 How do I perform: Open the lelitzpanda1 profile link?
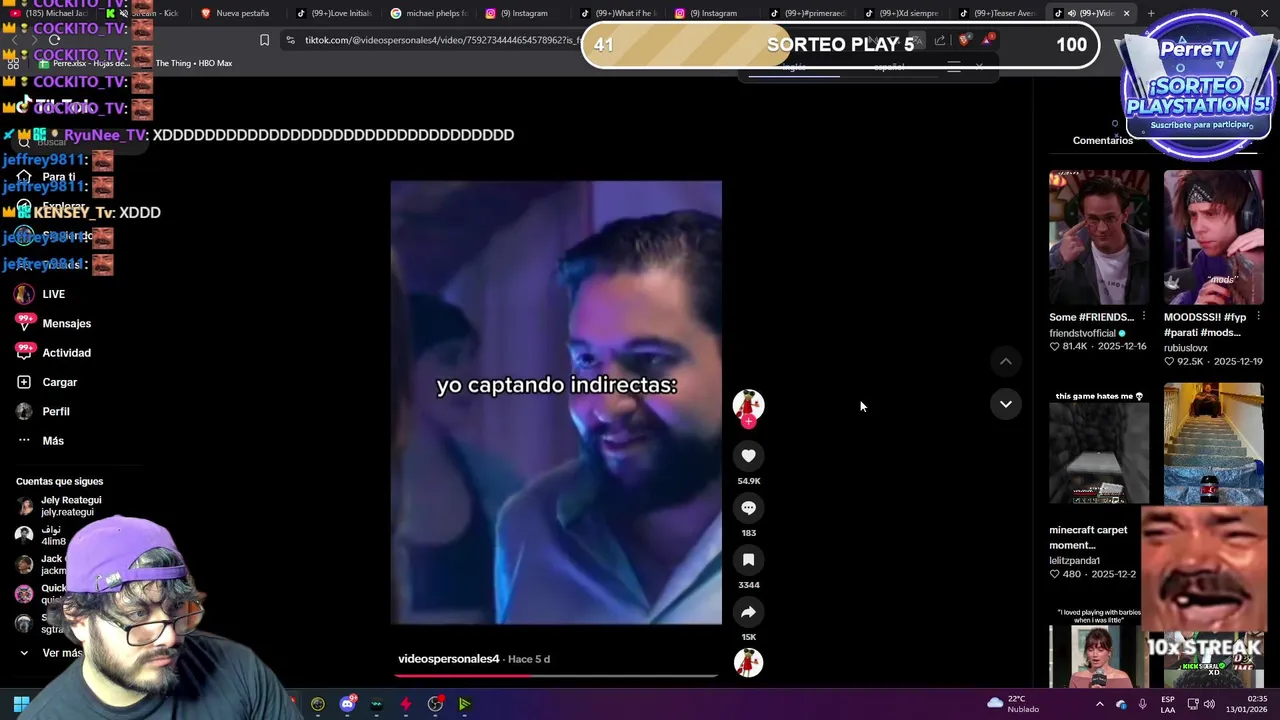click(x=1074, y=561)
